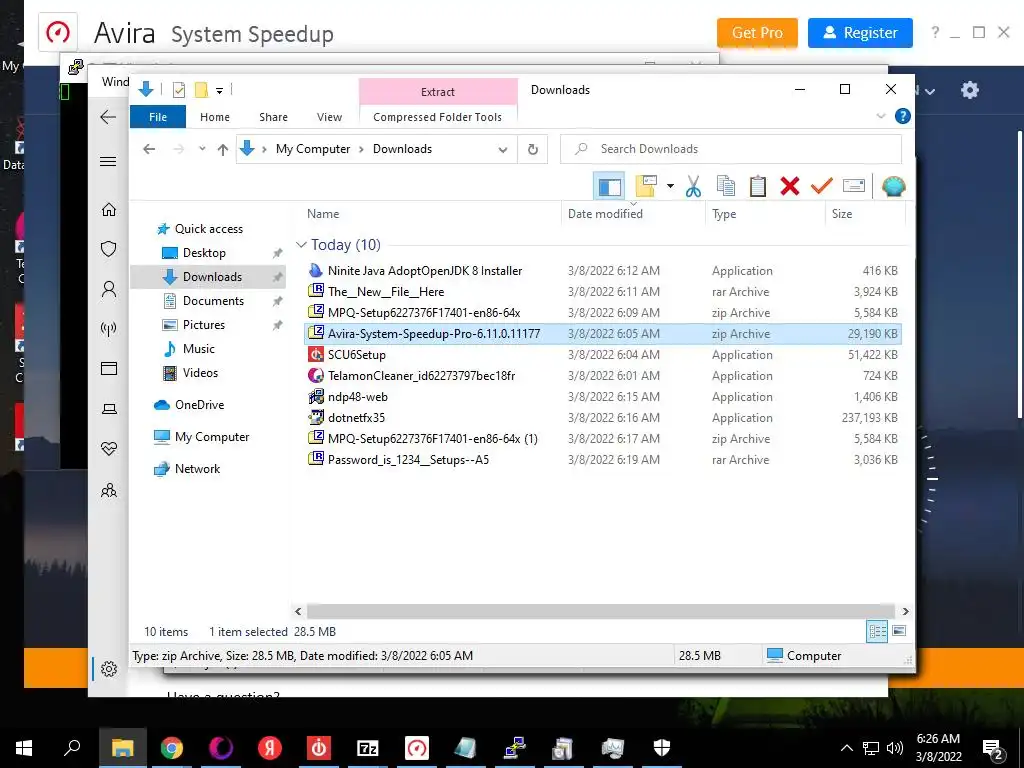Viewport: 1024px width, 768px height.
Task: Click the Extract contextual tab header
Action: pos(438,92)
